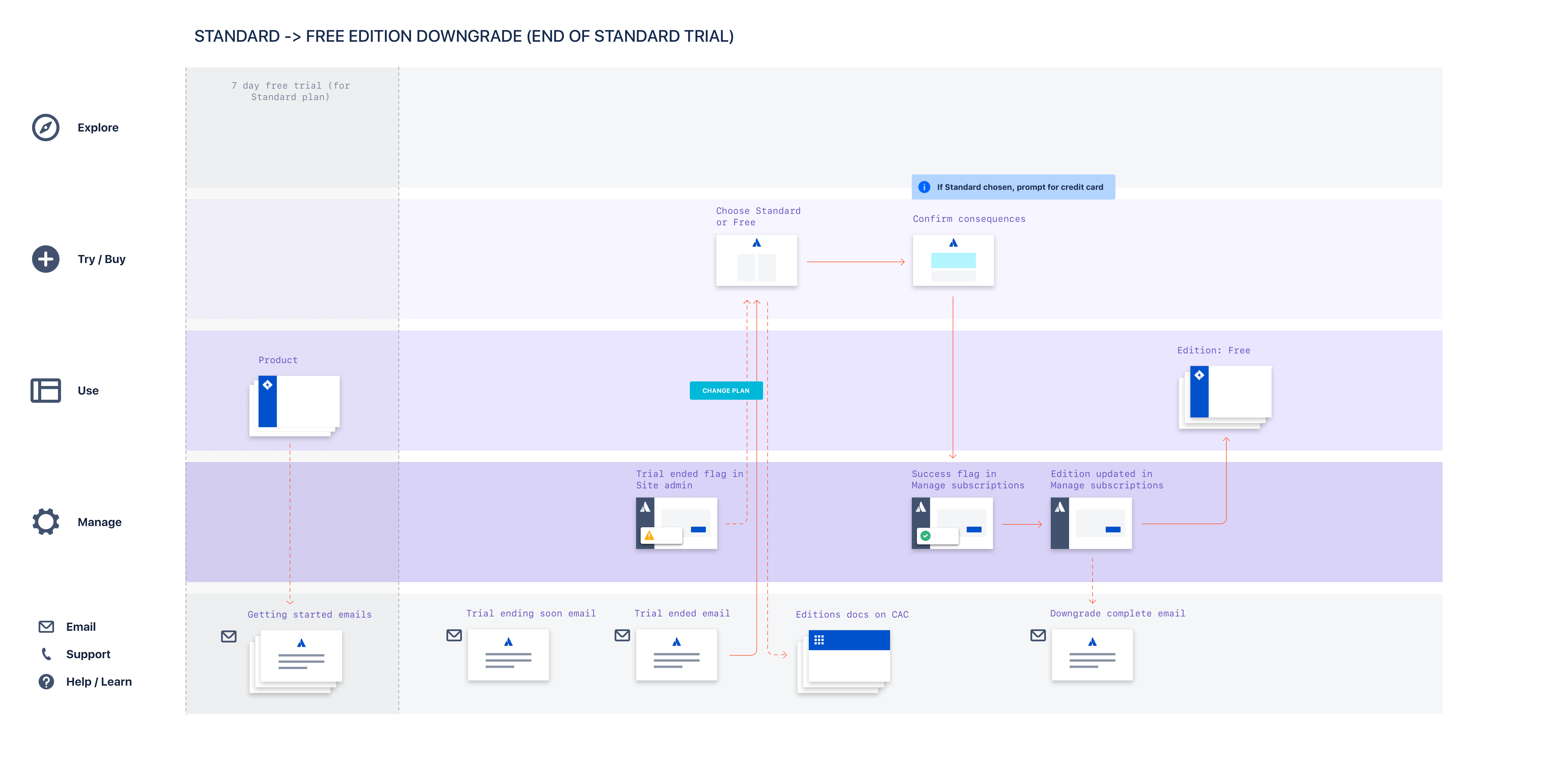Click blue button on Edition updated card
The image size is (1545, 784).
coord(1113,529)
